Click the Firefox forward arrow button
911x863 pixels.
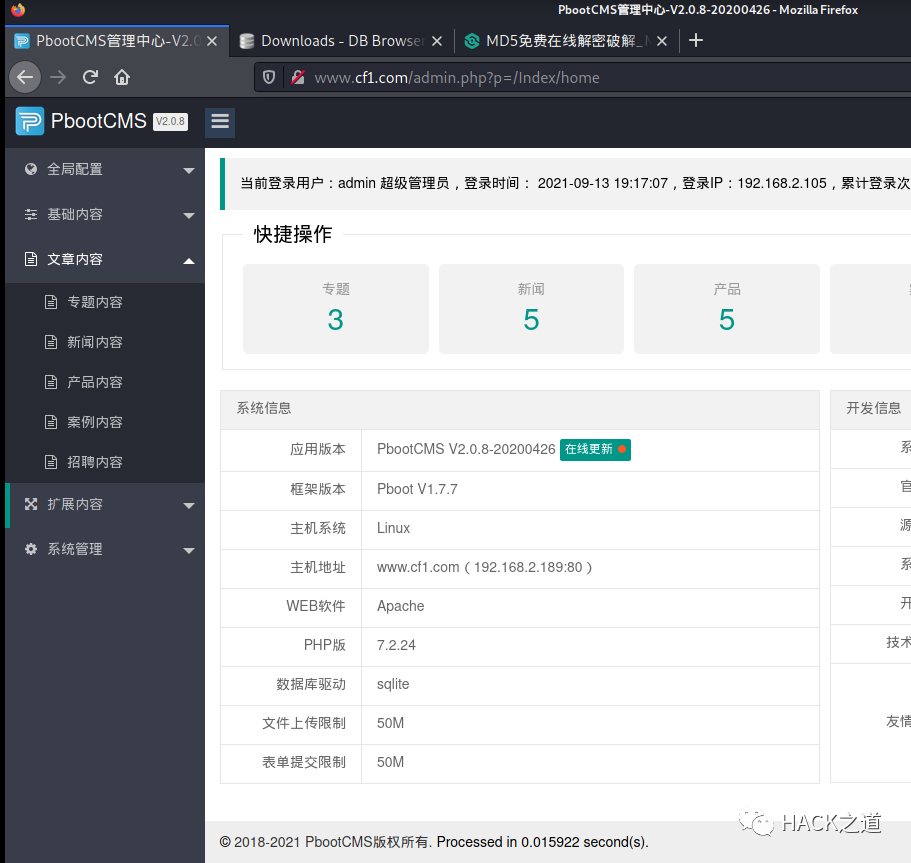click(x=58, y=77)
